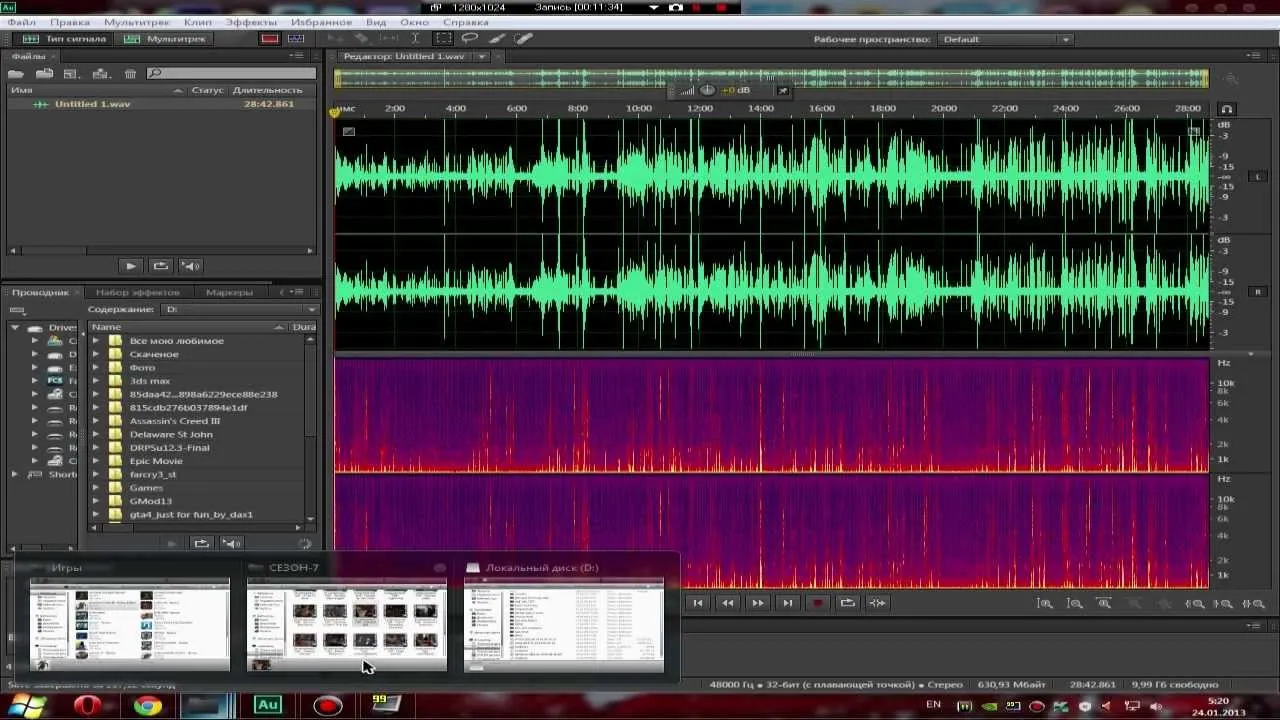Toggle spectral frequency display button
Image resolution: width=1280 pixels, height=720 pixels.
[269, 39]
